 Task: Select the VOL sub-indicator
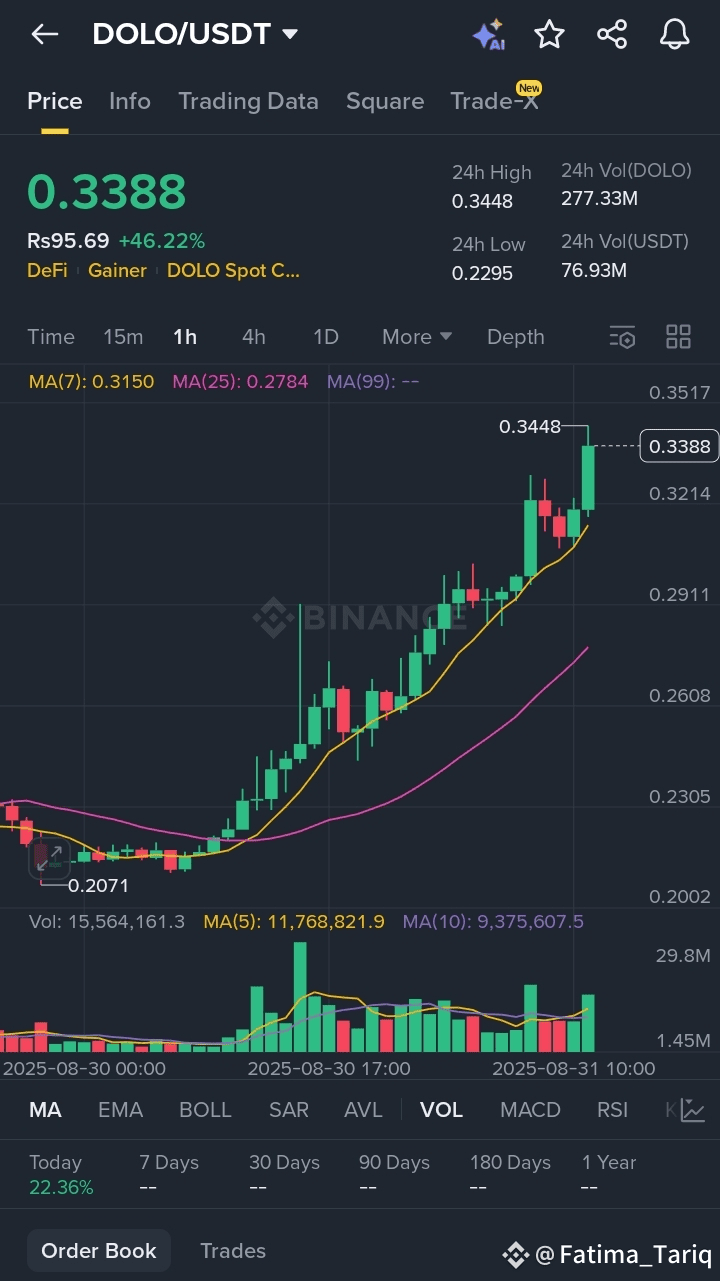pos(441,1110)
